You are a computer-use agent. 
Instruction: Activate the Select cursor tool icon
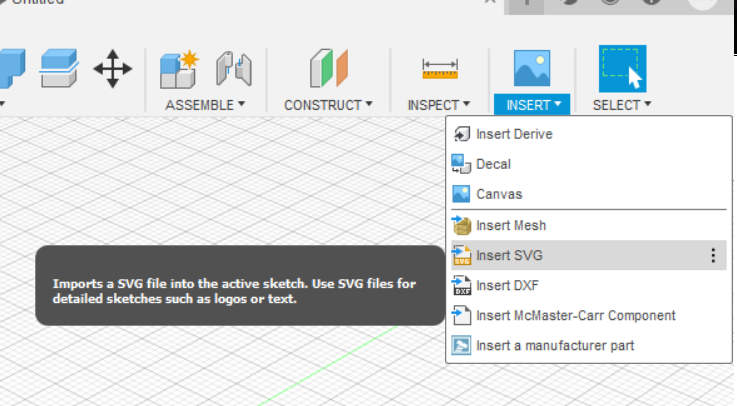[x=622, y=68]
